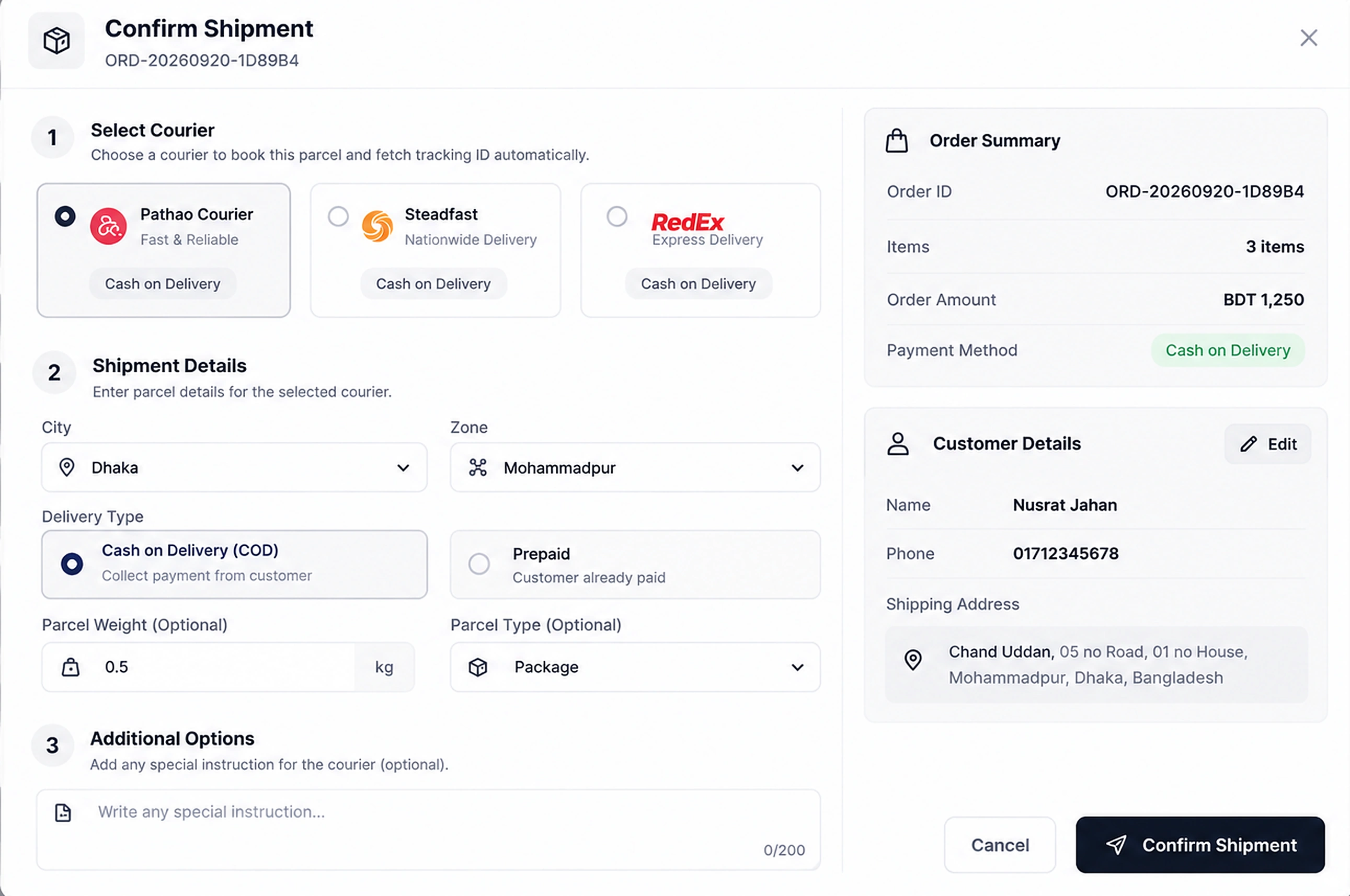The image size is (1350, 896).
Task: Click the order number under the Confirm Shipment title
Action: pos(202,60)
